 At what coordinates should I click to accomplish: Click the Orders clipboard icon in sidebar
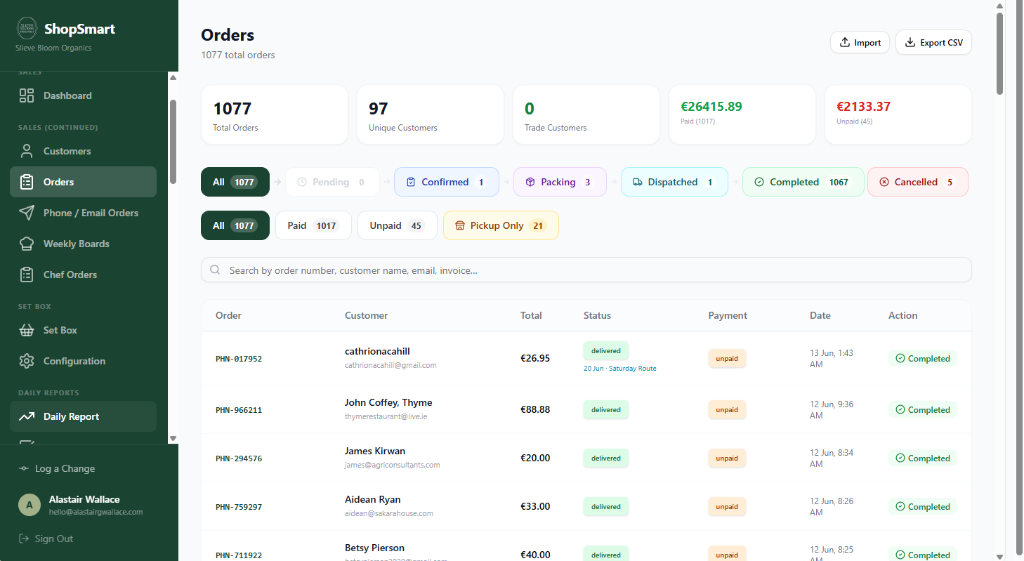27,182
